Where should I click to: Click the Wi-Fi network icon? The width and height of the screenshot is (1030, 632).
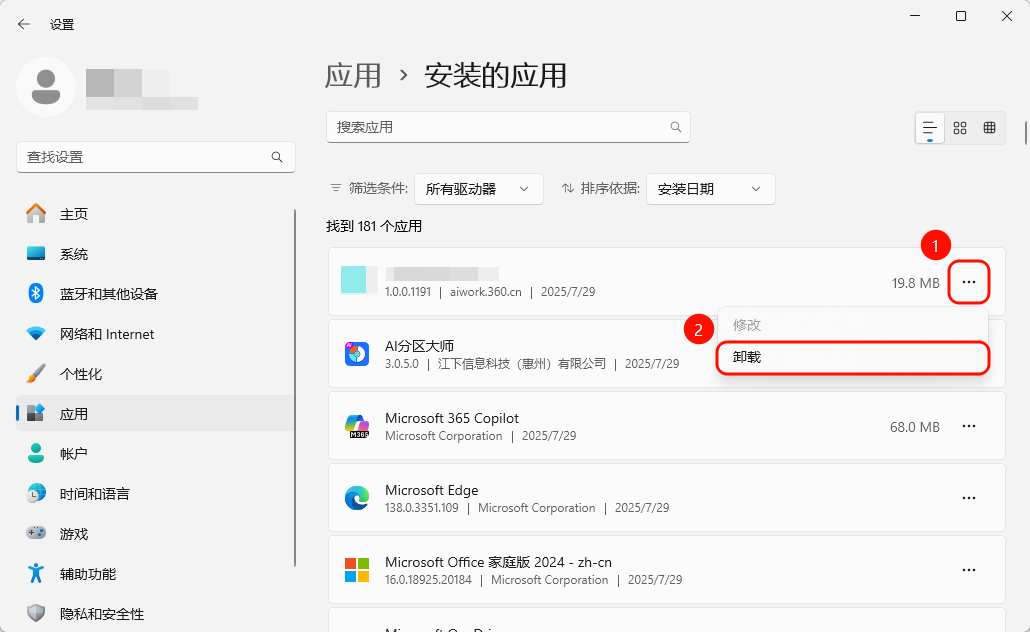coord(36,334)
